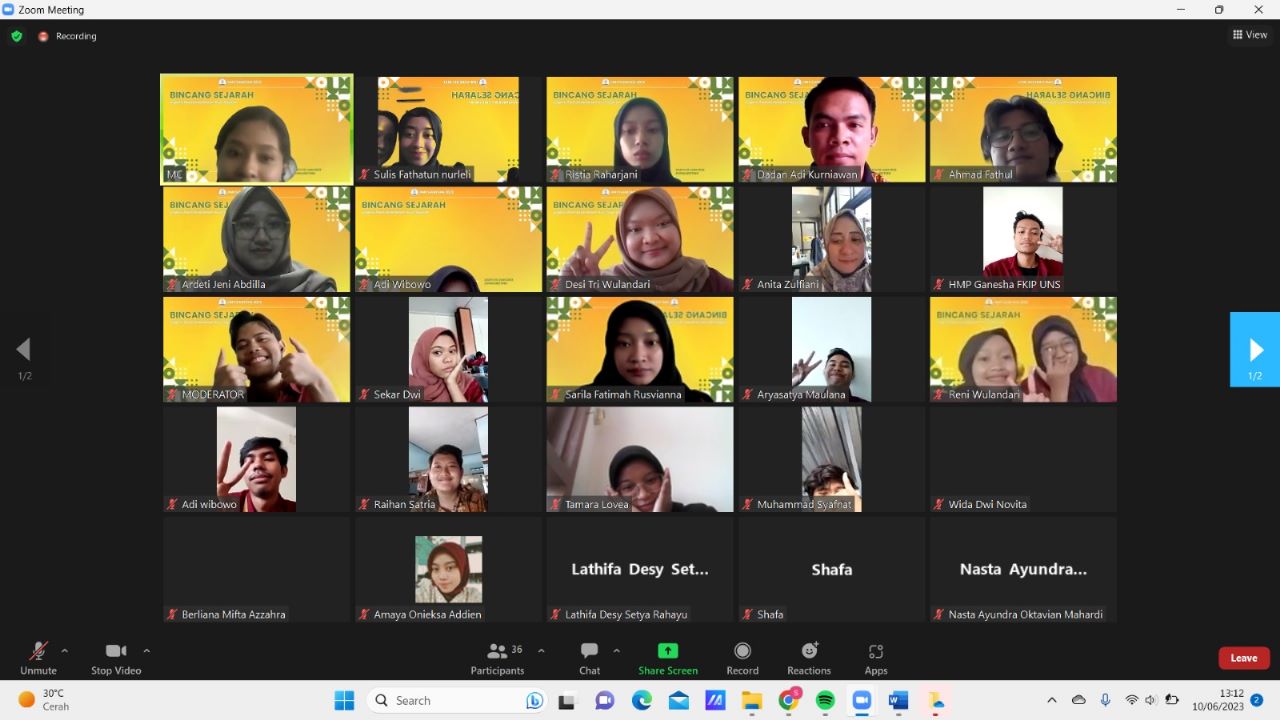
Task: Click the Record icon
Action: pyautogui.click(x=742, y=651)
